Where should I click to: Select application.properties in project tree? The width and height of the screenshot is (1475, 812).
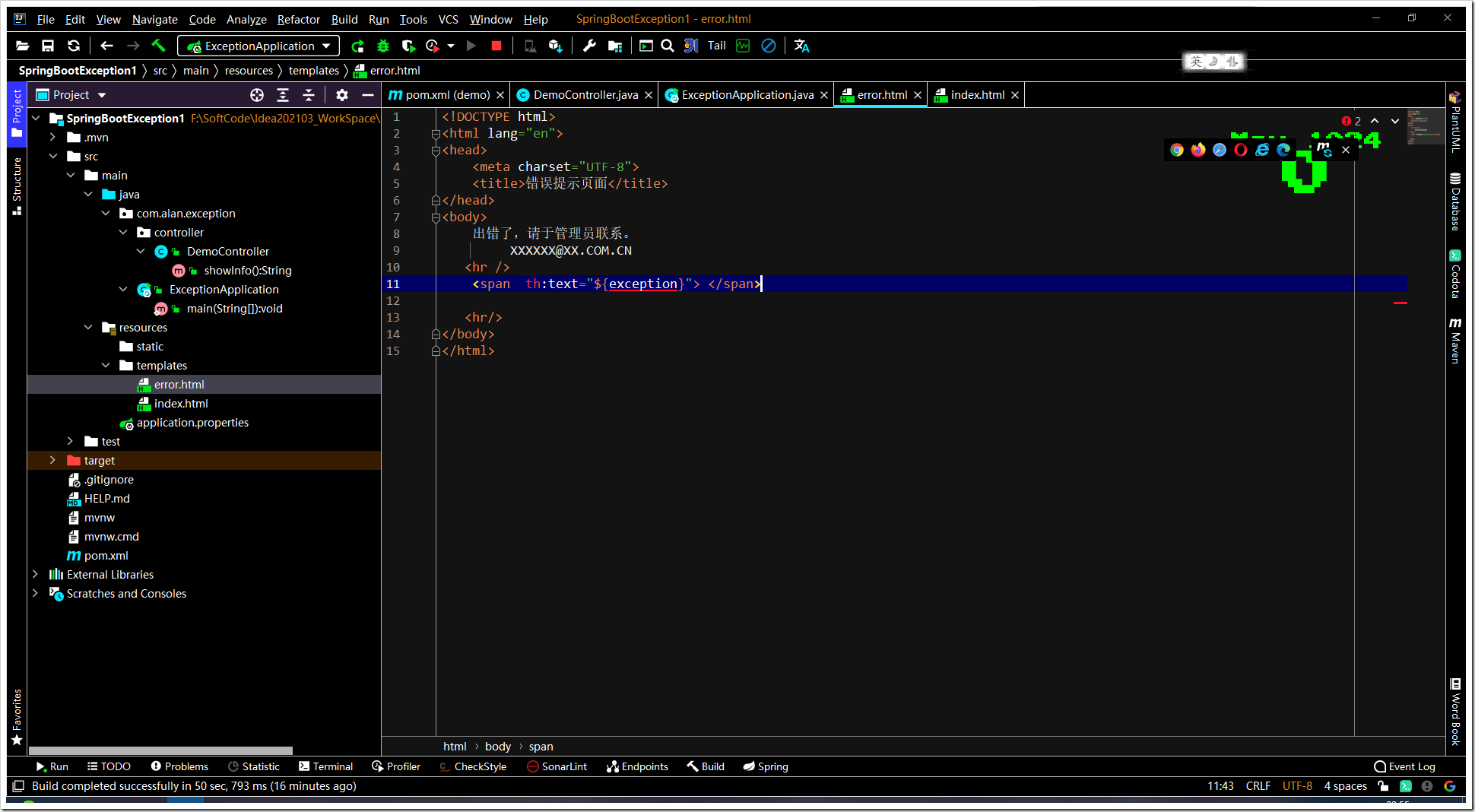click(192, 422)
